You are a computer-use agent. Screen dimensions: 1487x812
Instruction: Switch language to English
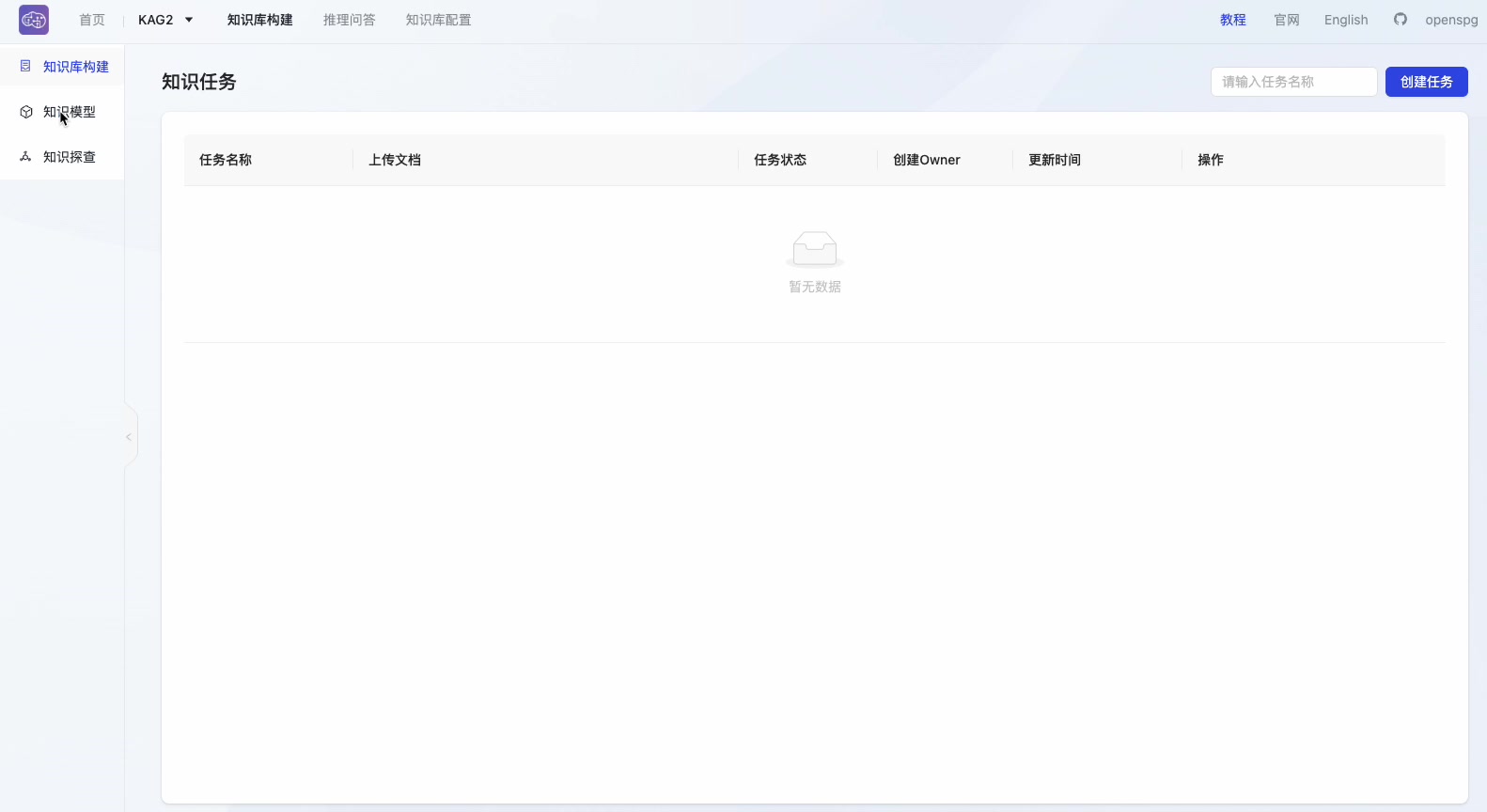pyautogui.click(x=1346, y=20)
